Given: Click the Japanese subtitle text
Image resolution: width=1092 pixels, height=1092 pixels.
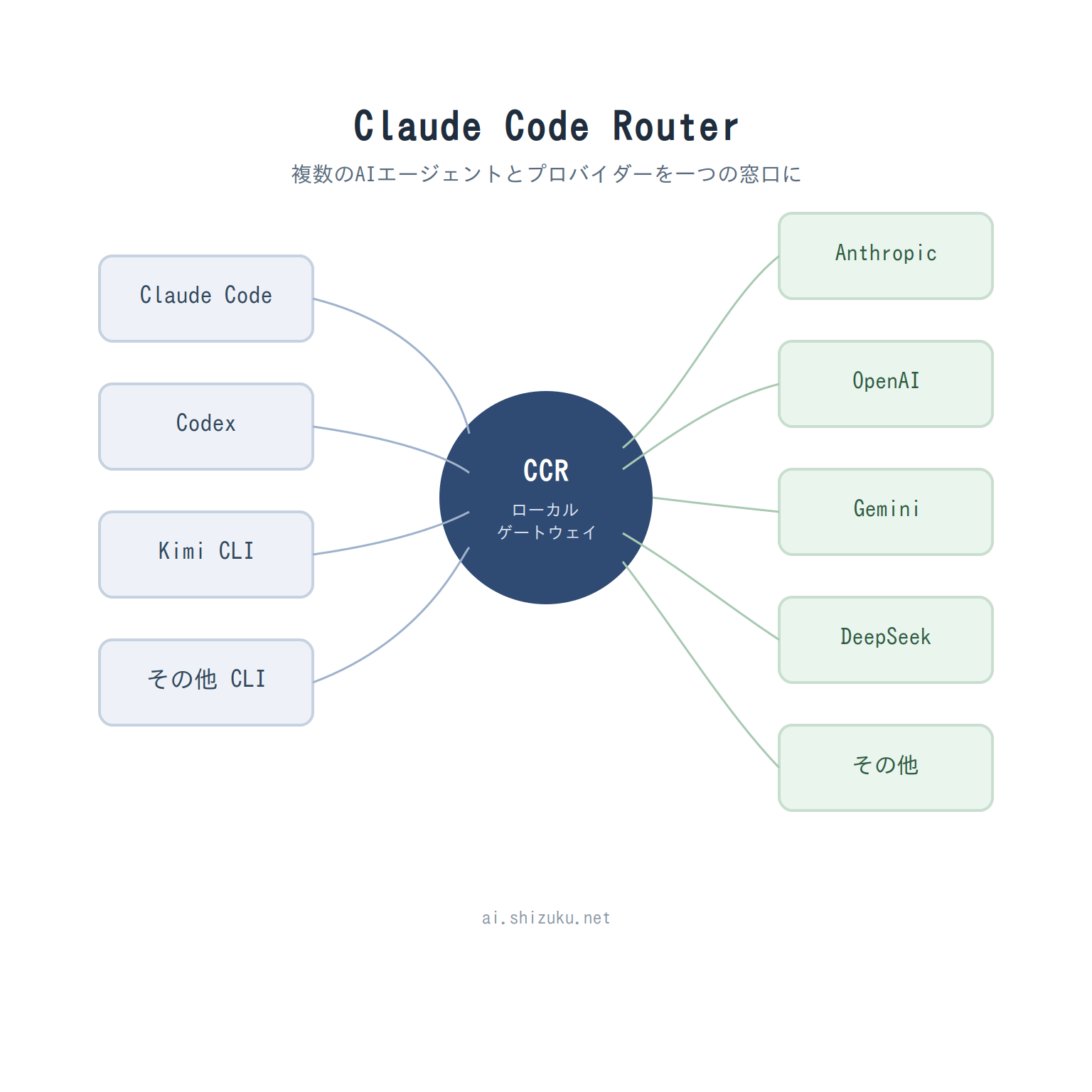Looking at the screenshot, I should tap(546, 174).
